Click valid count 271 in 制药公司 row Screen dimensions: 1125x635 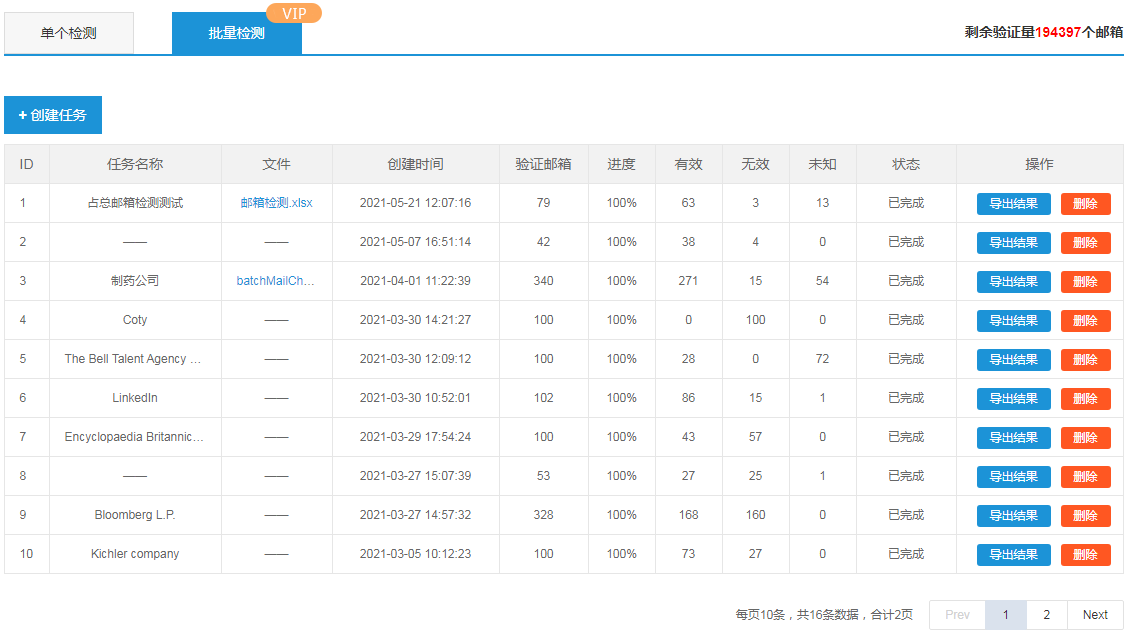[688, 281]
